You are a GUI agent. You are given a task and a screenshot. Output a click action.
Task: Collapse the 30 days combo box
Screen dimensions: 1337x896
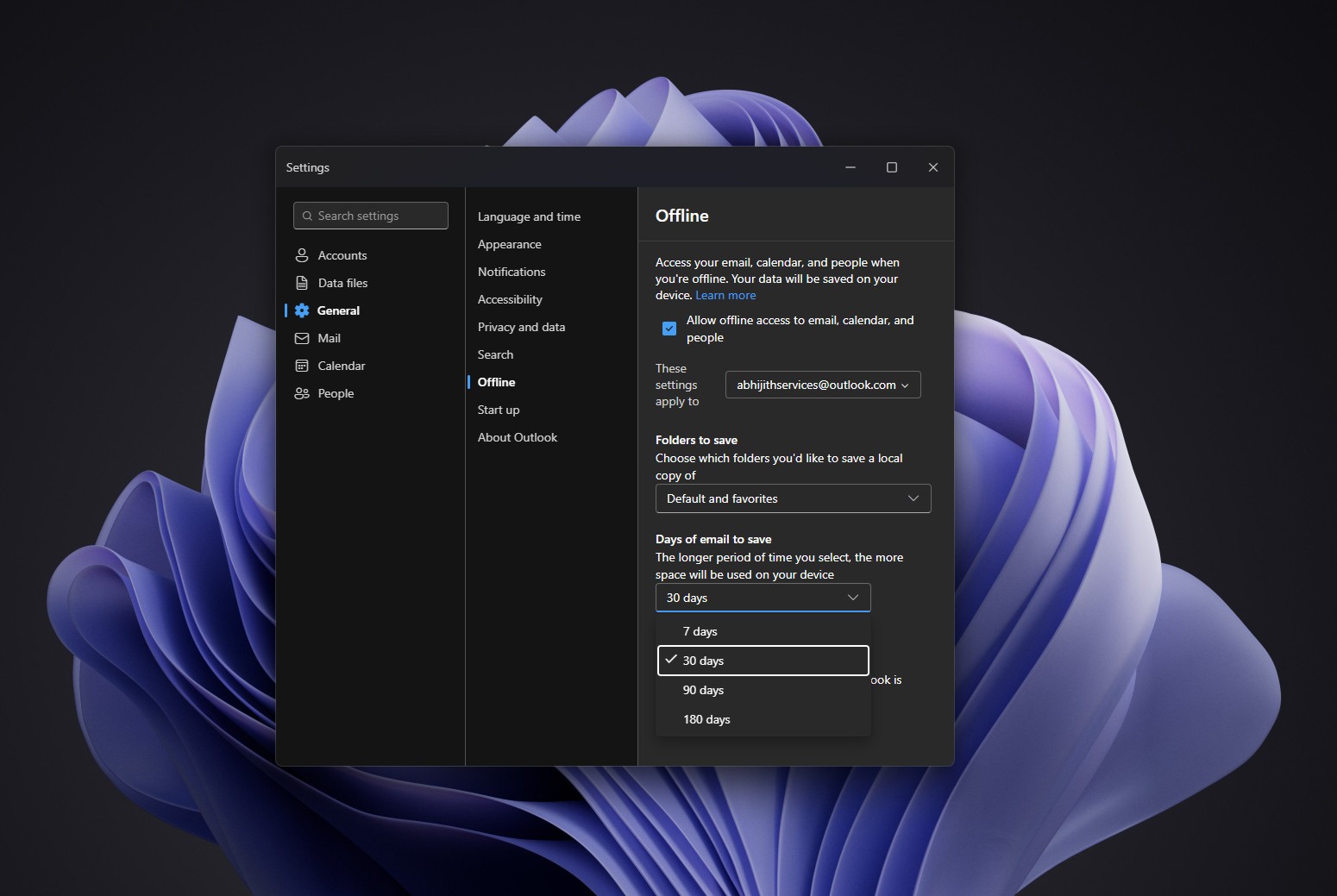click(763, 598)
